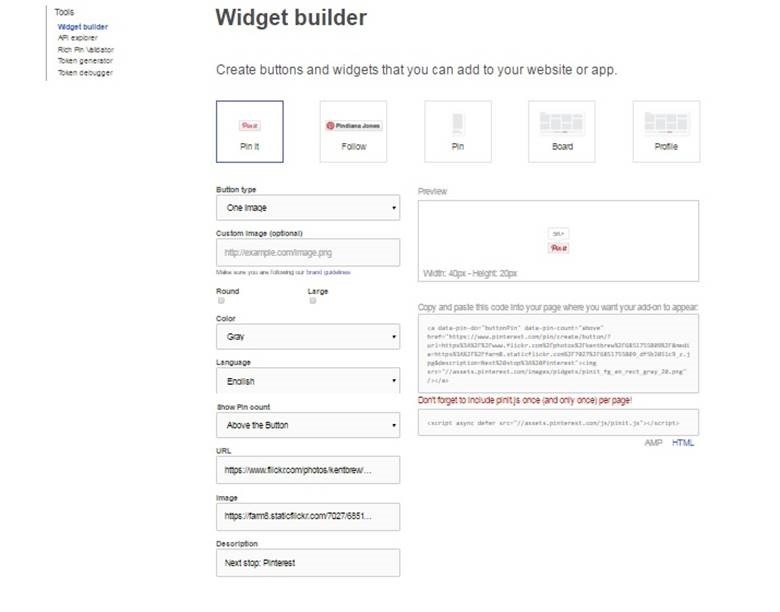The image size is (780, 612).
Task: Pick the Board widget tile
Action: point(562,131)
